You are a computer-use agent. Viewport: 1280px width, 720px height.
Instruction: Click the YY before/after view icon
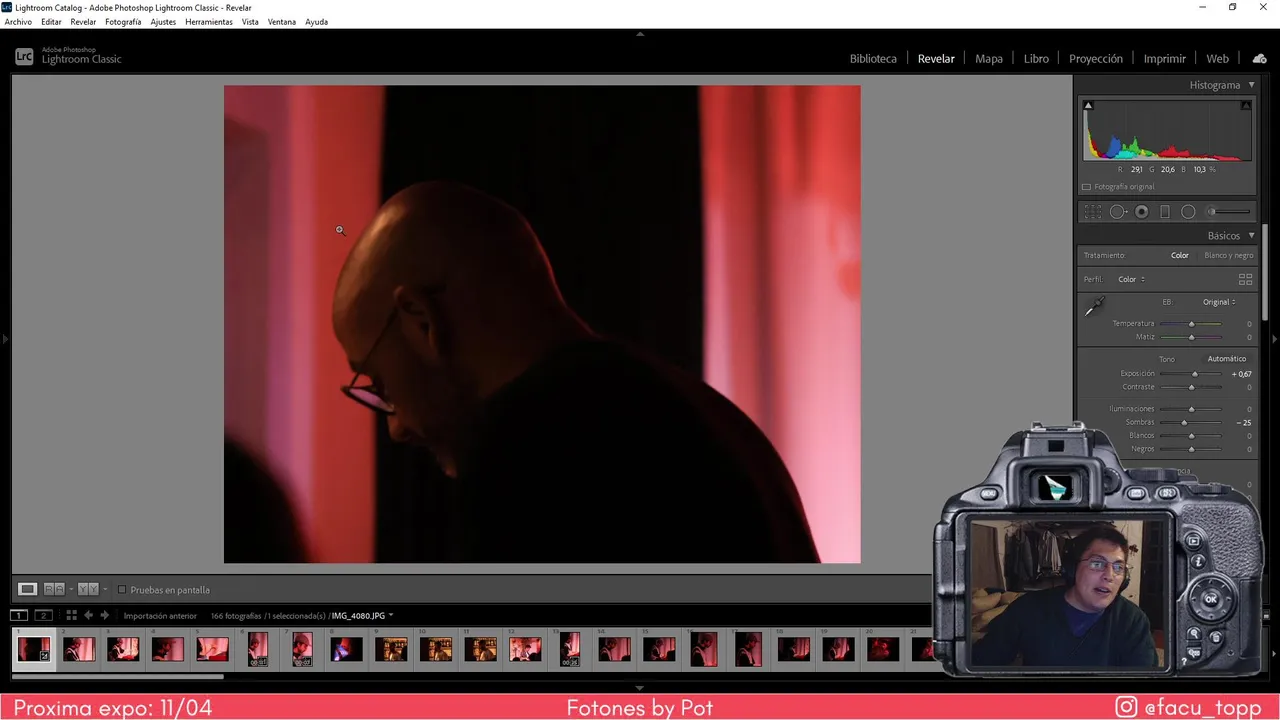click(87, 589)
